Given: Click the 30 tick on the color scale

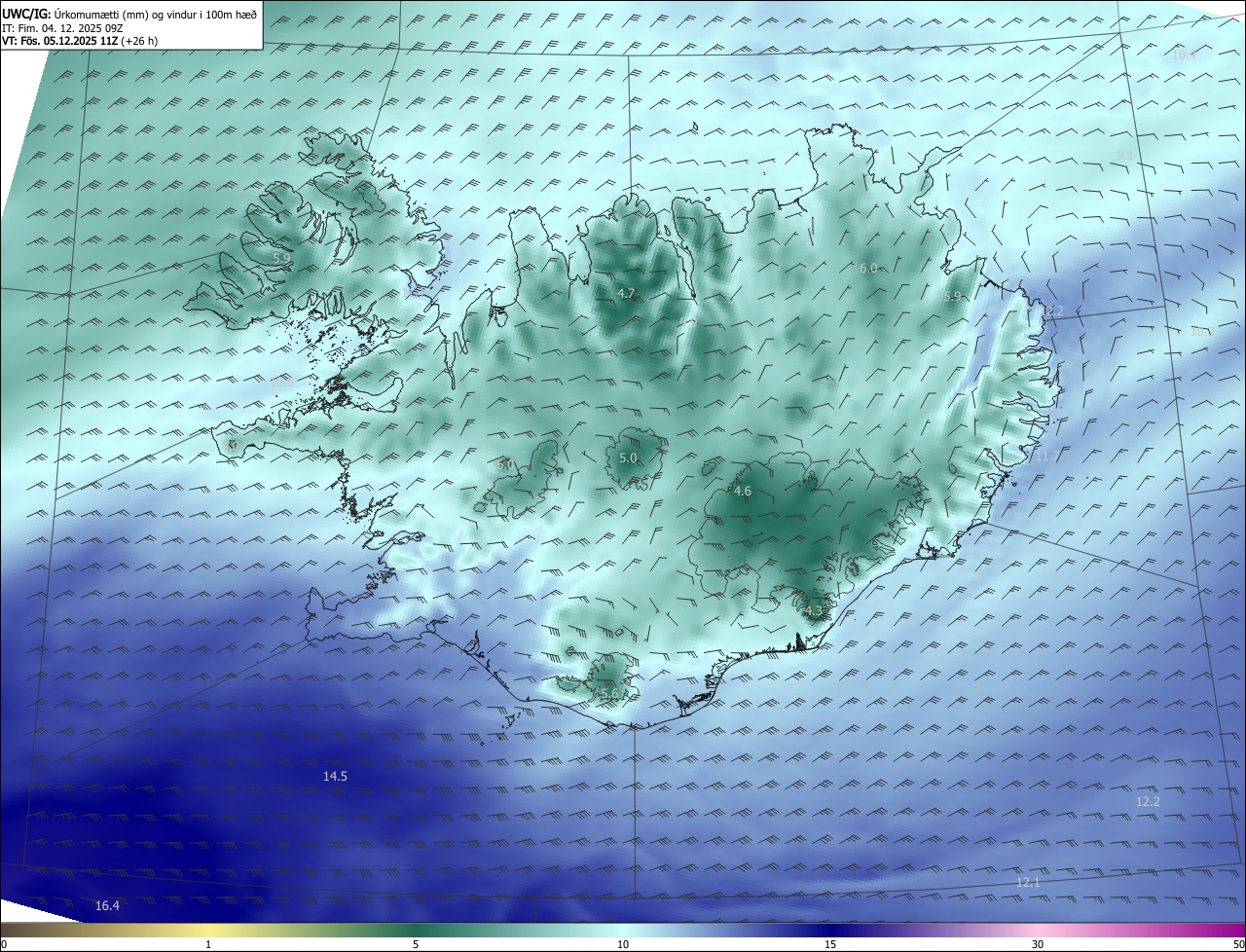Looking at the screenshot, I should pyautogui.click(x=1038, y=944).
